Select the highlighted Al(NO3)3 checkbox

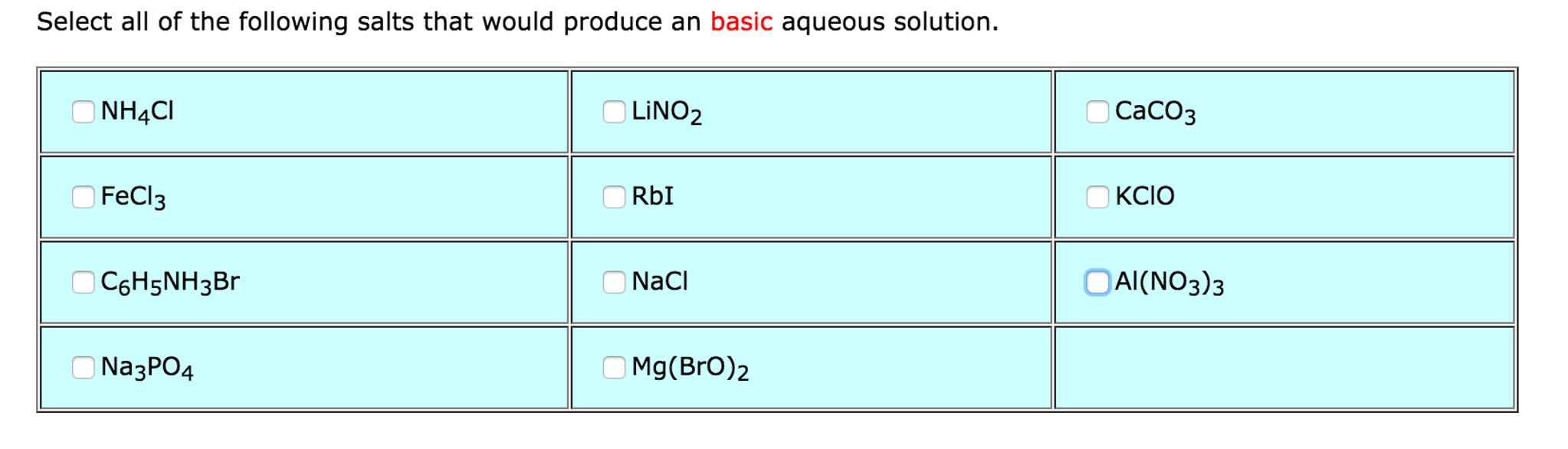tap(1096, 283)
